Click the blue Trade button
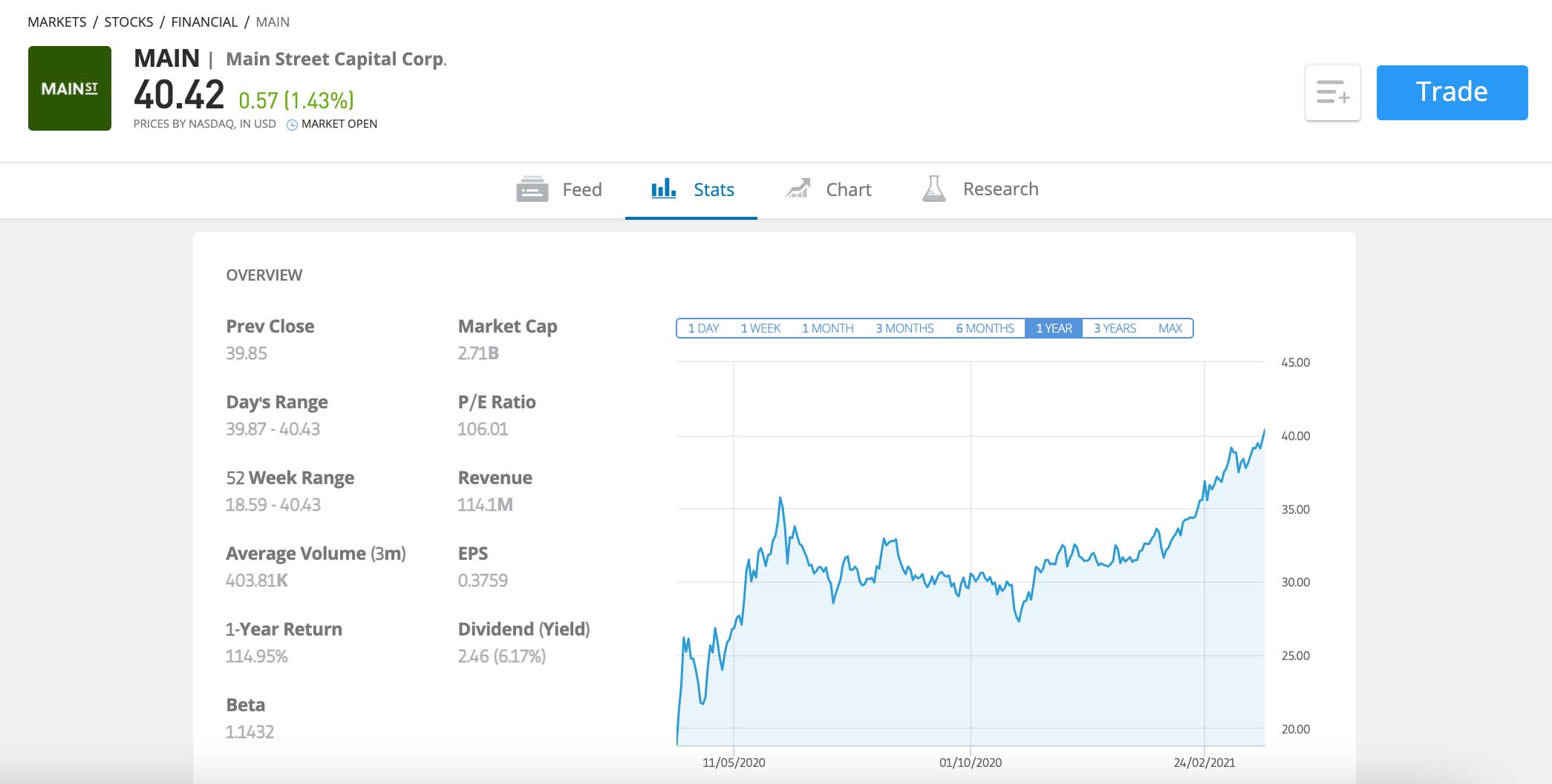1552x784 pixels. click(1452, 93)
